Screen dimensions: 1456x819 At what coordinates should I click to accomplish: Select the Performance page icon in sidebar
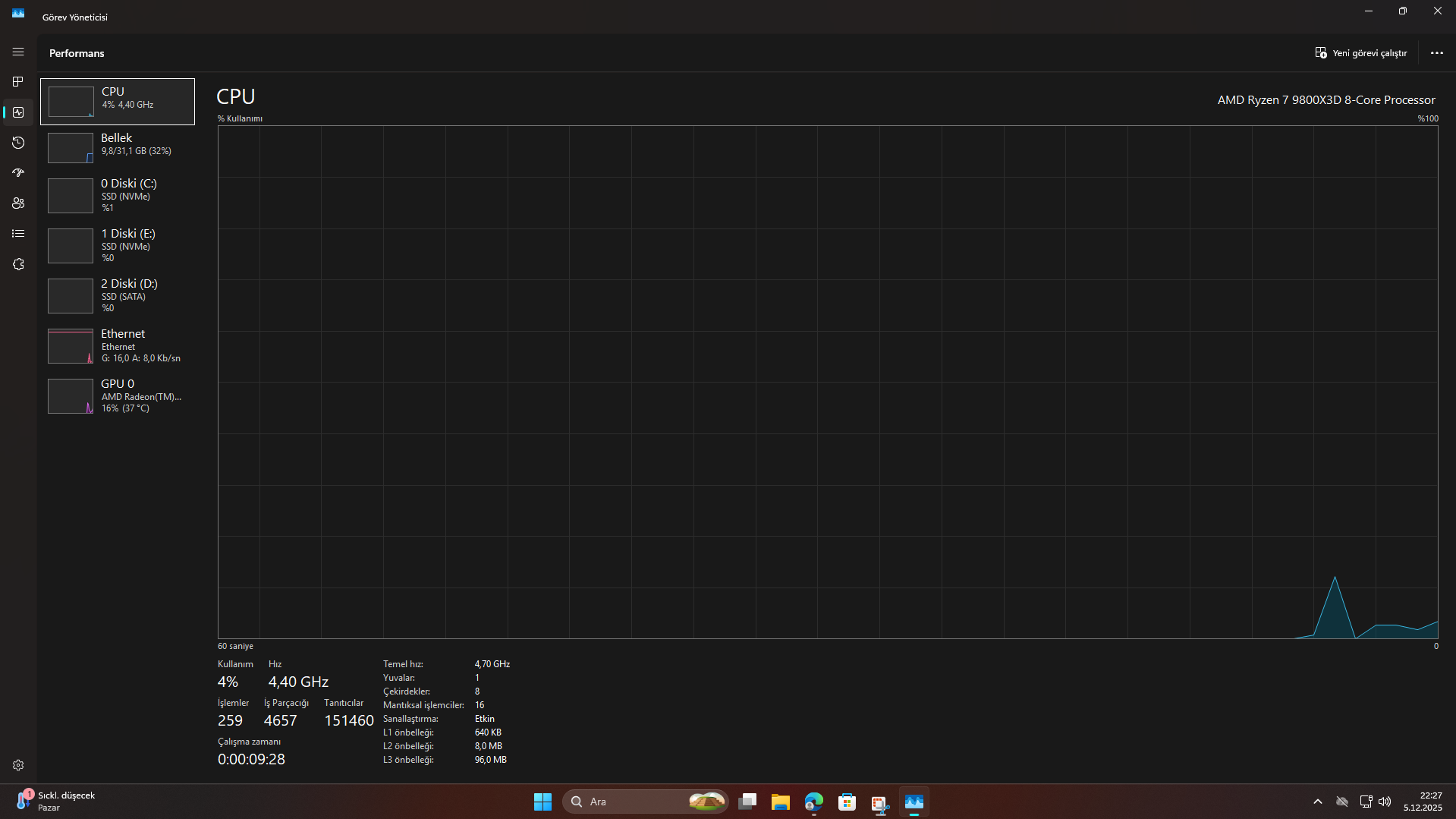[18, 112]
